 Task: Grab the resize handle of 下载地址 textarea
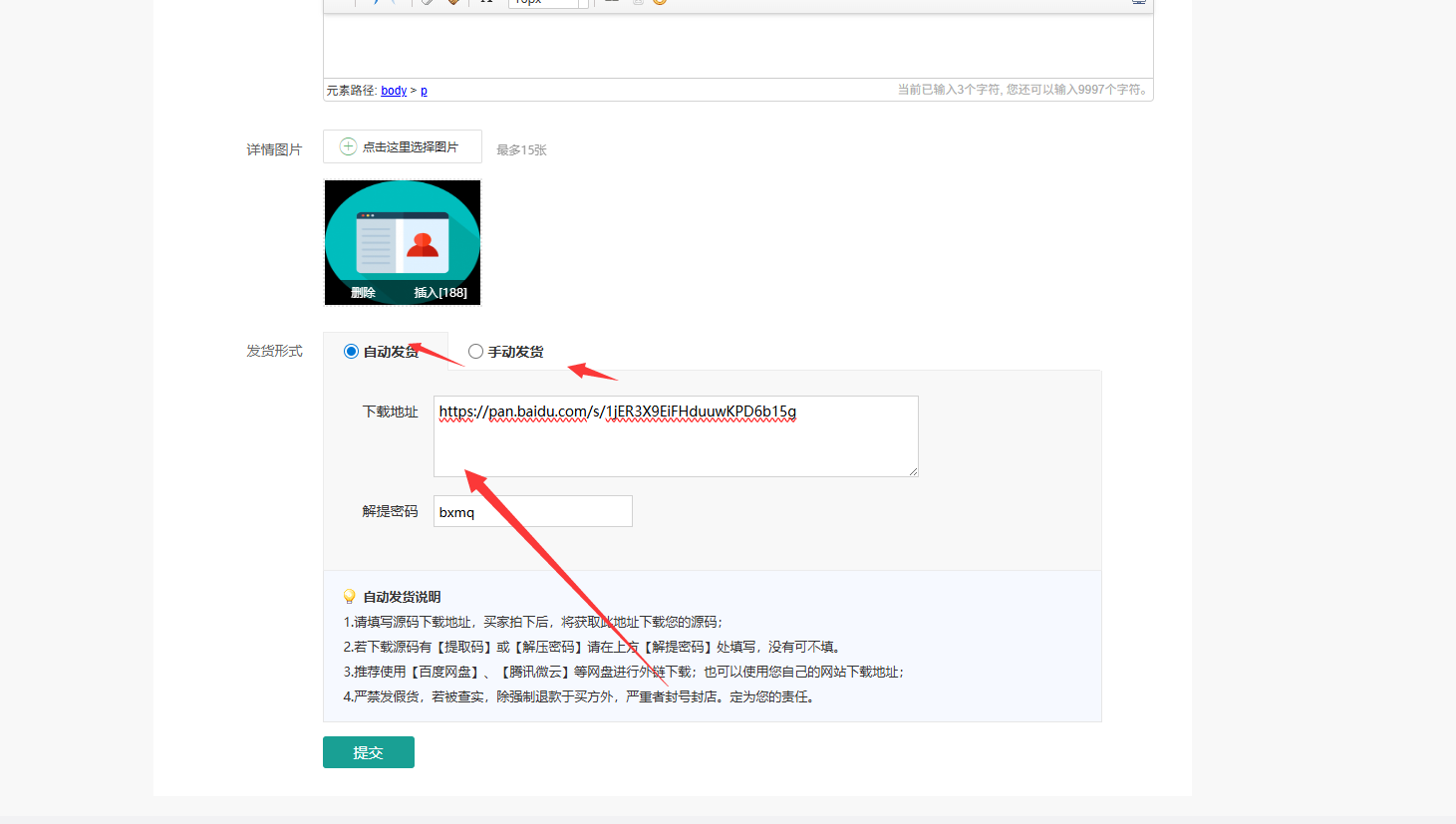[x=913, y=471]
